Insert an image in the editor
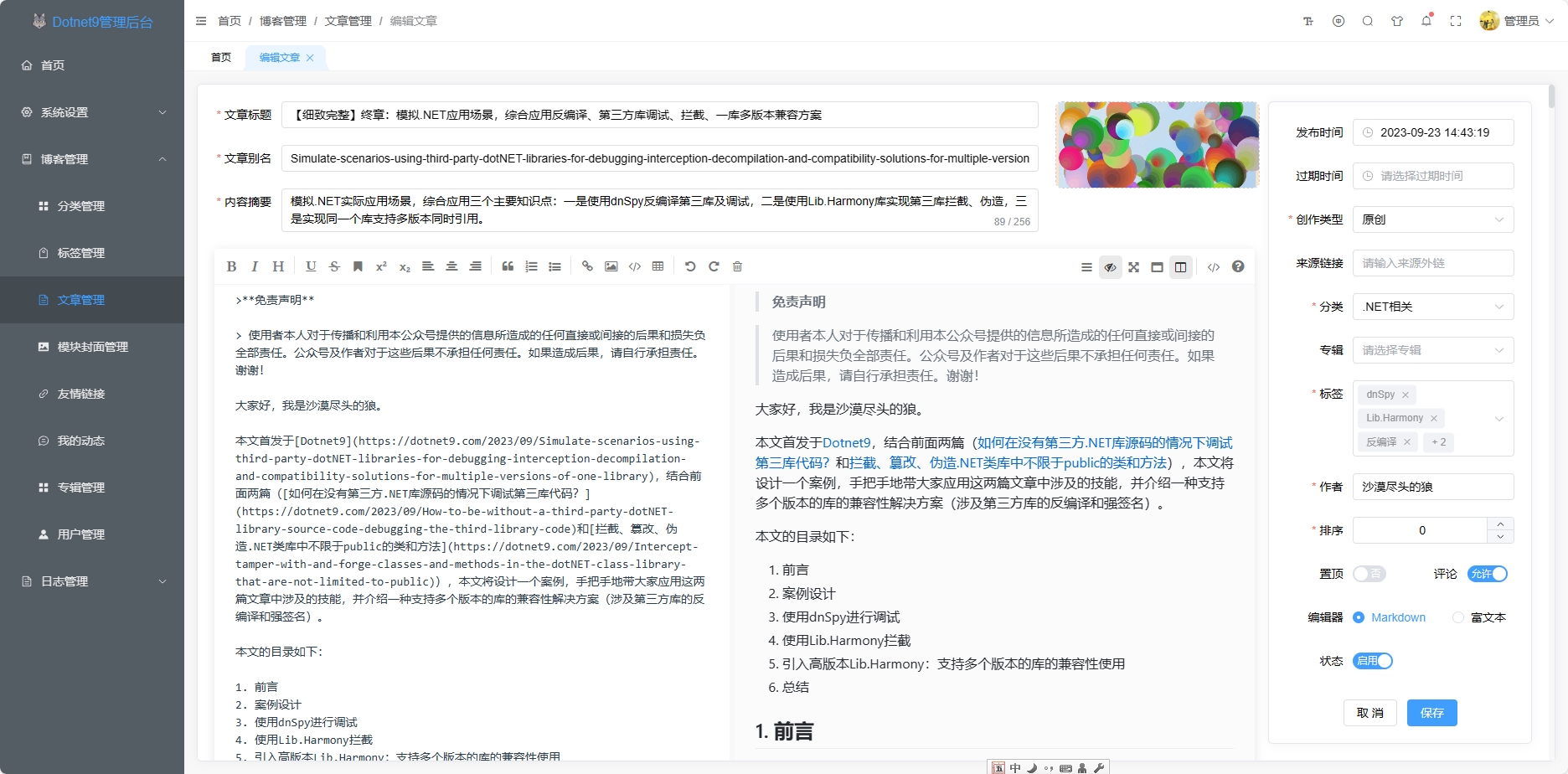The image size is (1568, 774). (611, 266)
